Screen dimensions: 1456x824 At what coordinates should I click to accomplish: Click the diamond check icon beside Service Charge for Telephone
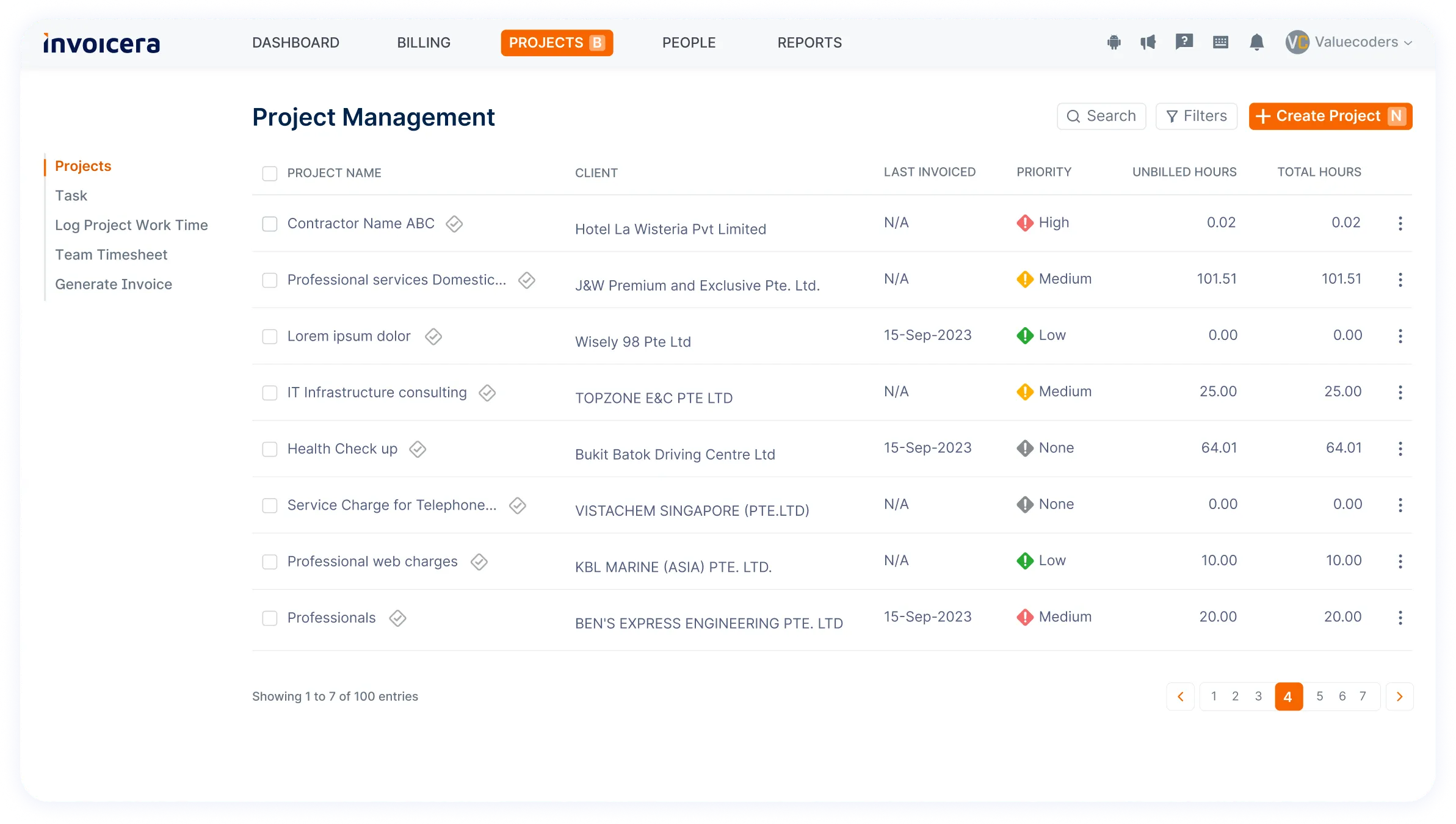[x=518, y=505]
